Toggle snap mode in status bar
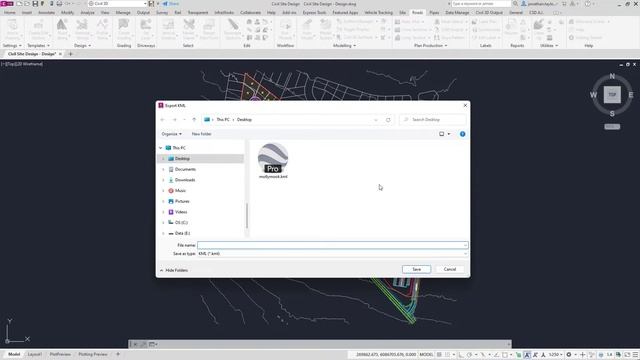This screenshot has width=640, height=360. (448, 355)
